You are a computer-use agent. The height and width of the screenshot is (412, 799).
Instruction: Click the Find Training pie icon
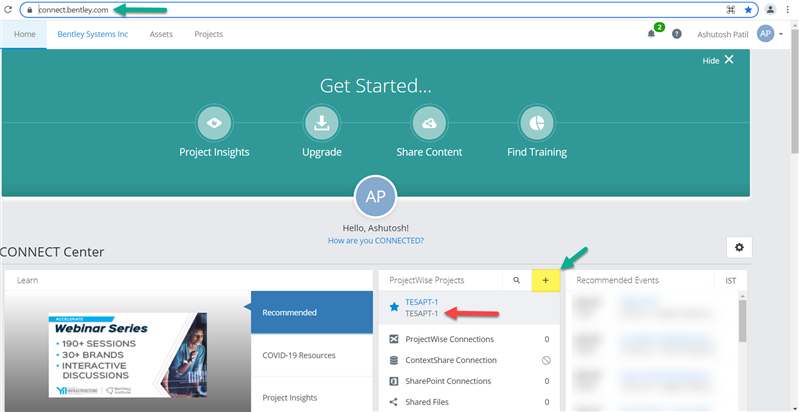click(537, 123)
